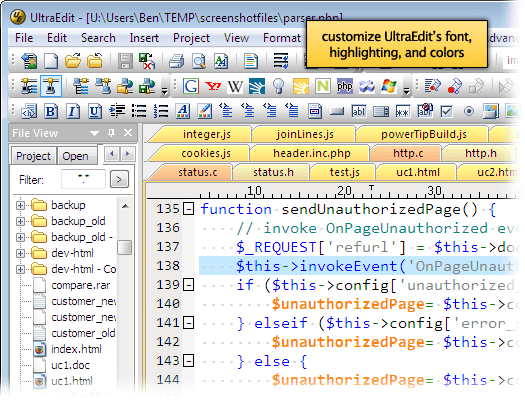Screen dimensions: 525x400
Task: Click the numbered list icon
Action: point(161,111)
